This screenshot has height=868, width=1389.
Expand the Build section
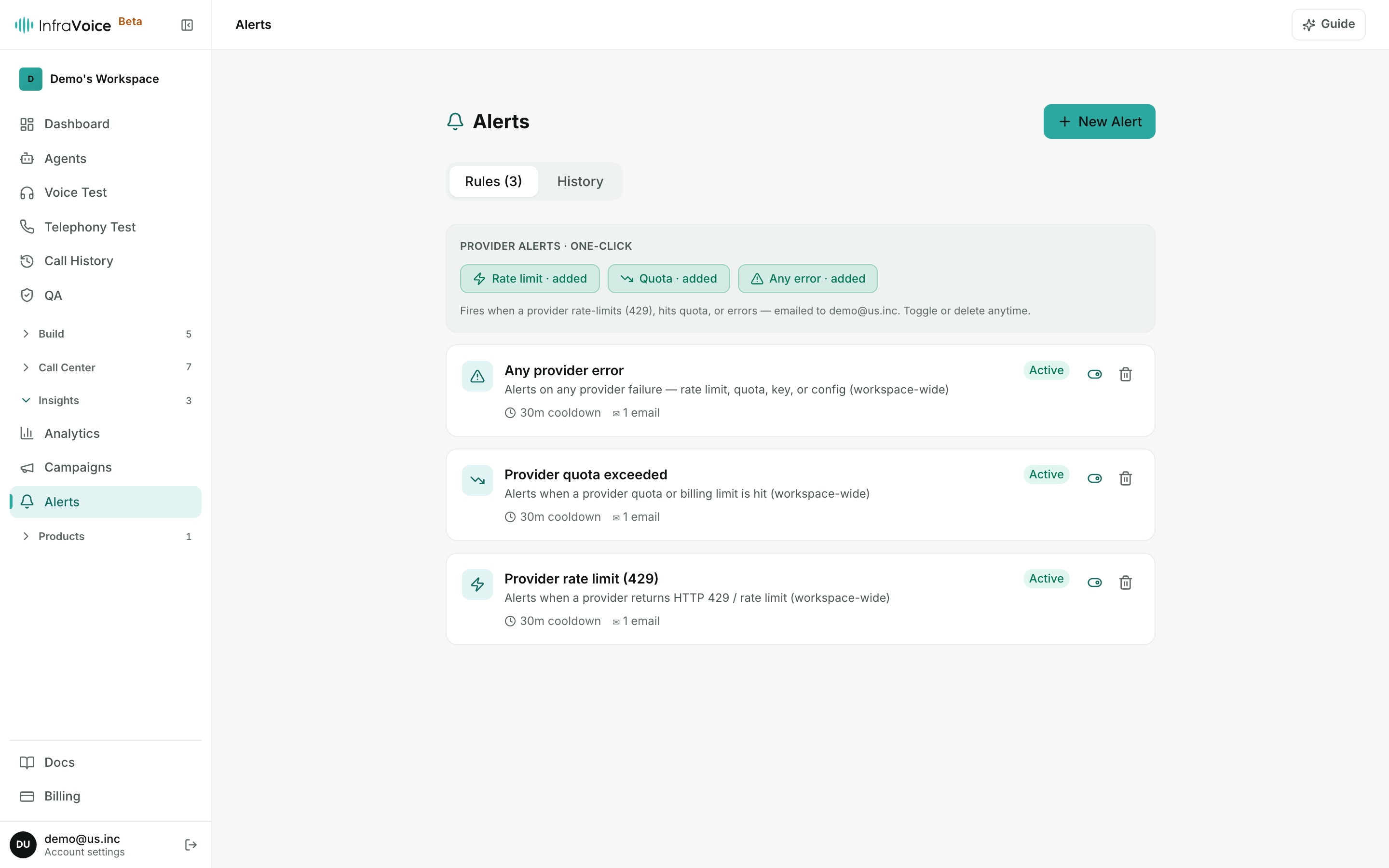pyautogui.click(x=106, y=334)
